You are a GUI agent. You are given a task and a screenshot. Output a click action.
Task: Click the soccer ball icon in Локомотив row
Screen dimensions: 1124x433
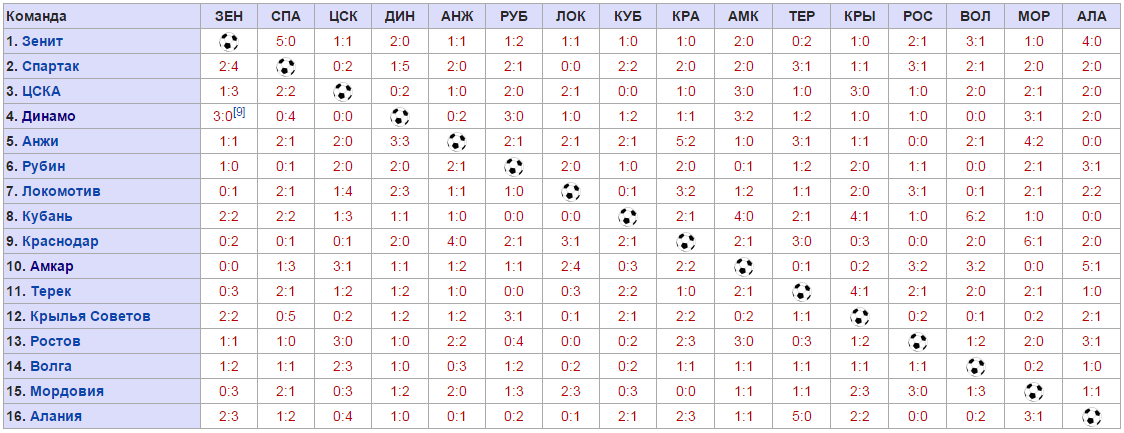[x=571, y=192]
